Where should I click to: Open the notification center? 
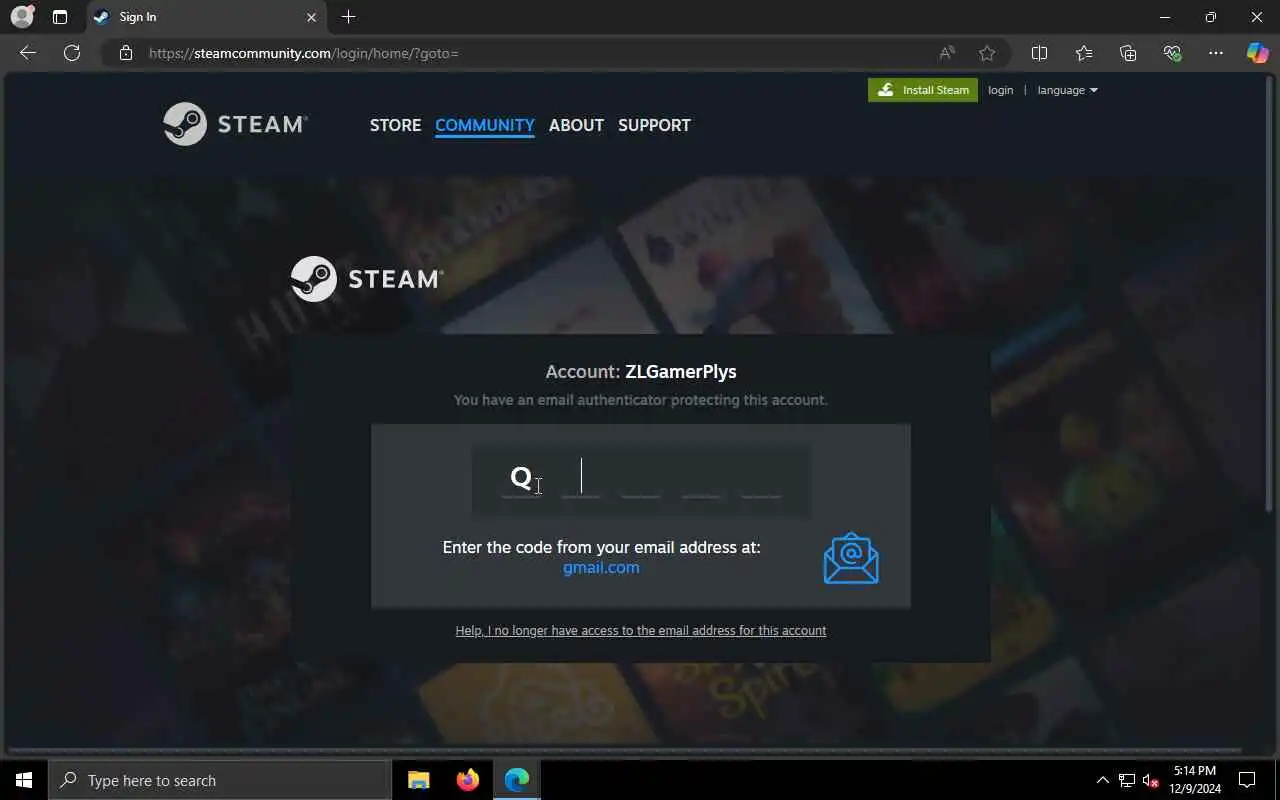pyautogui.click(x=1247, y=780)
